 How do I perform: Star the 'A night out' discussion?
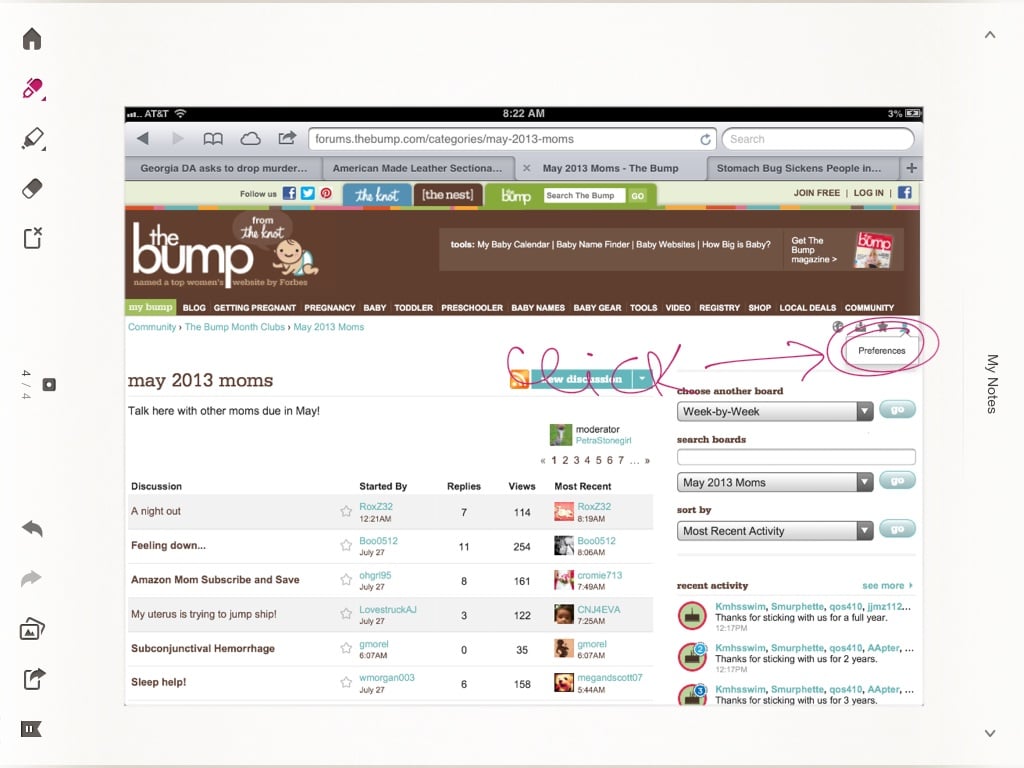click(346, 511)
